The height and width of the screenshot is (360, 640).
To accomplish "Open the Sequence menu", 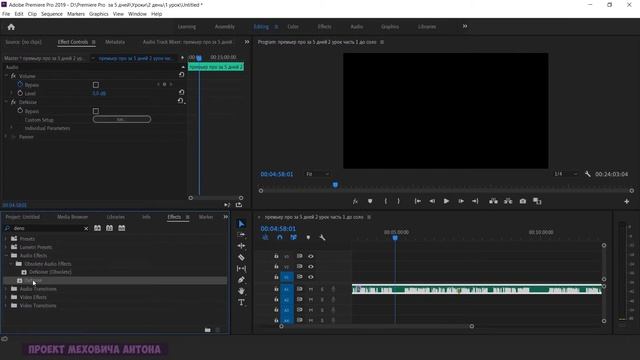I will 52,14.
